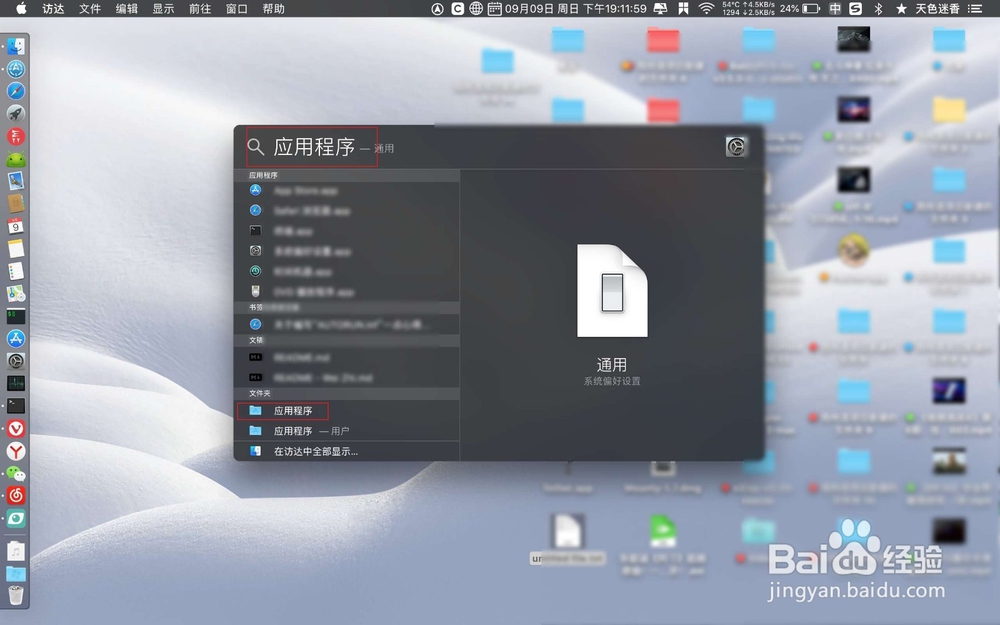The height and width of the screenshot is (625, 1000).
Task: Select the 应用程序 — 用户 folder result
Action: click(x=347, y=431)
